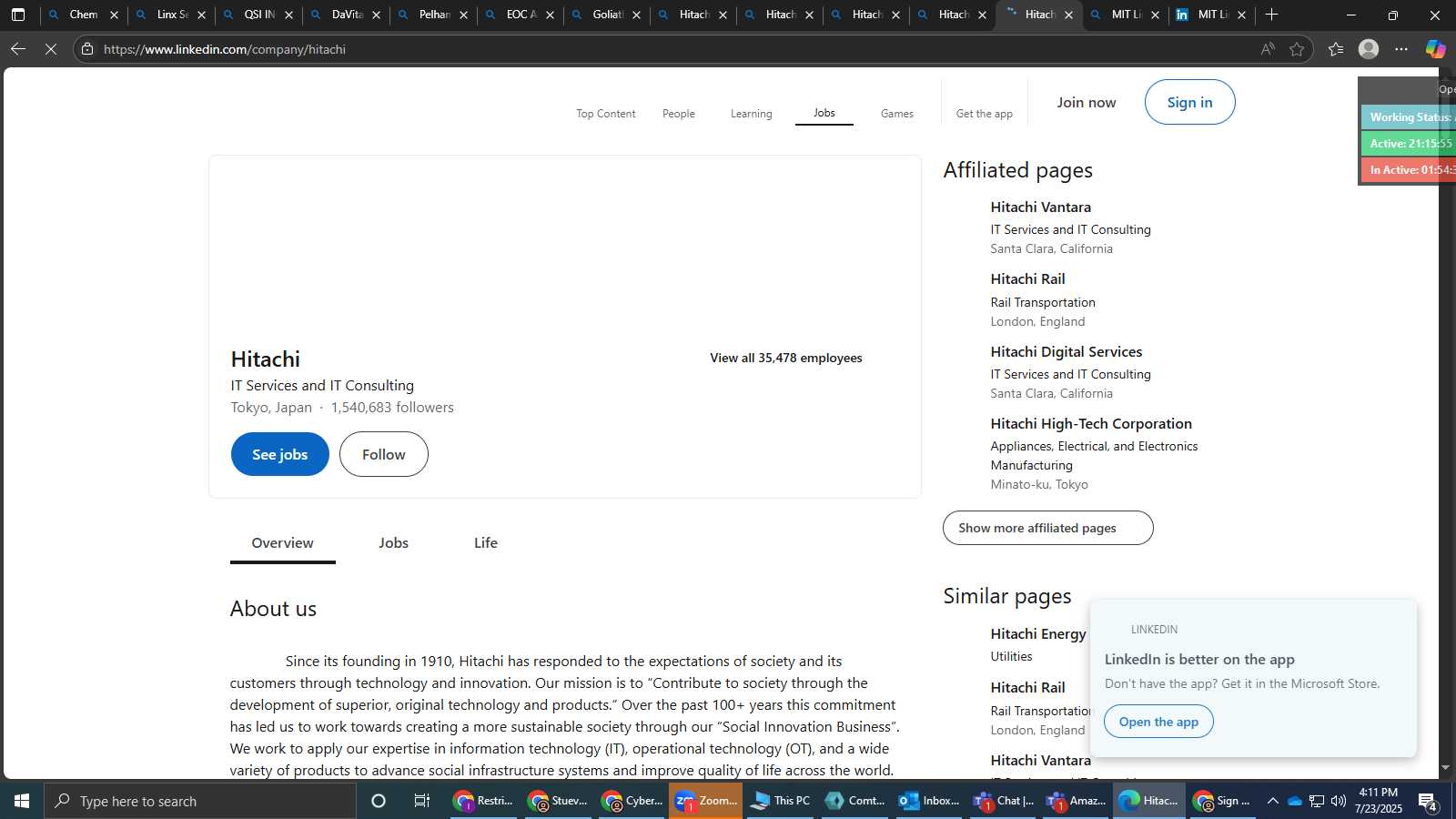Image resolution: width=1456 pixels, height=819 pixels.
Task: Open notification center icon
Action: 1428,802
